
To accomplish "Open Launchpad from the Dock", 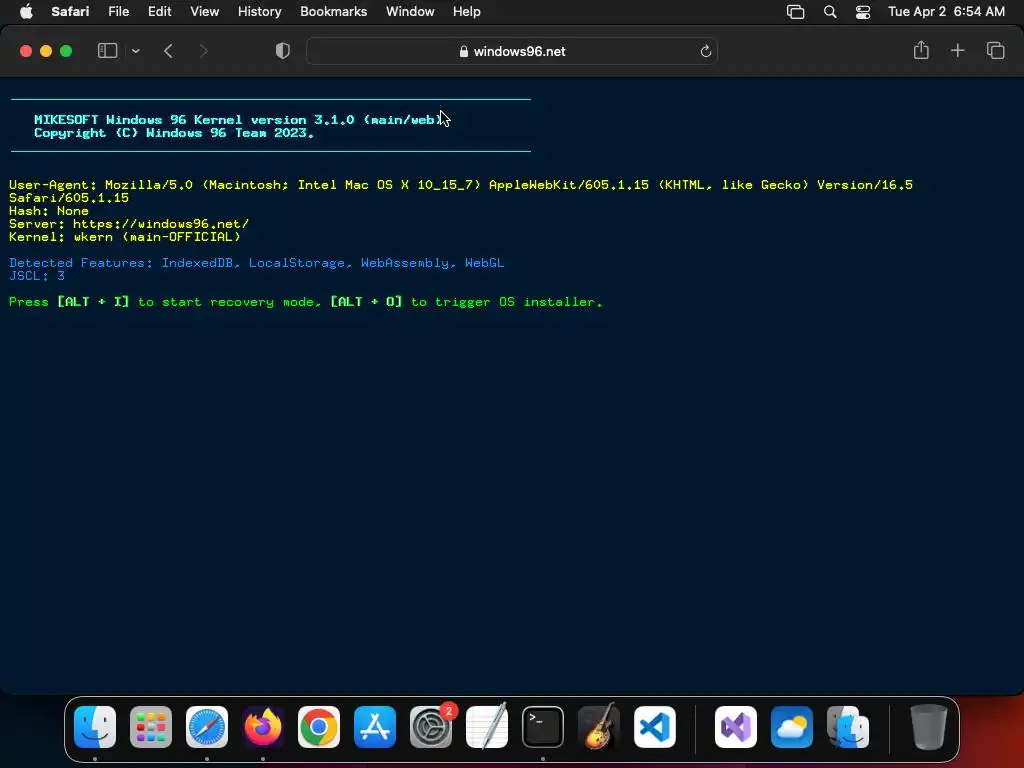I will 151,727.
